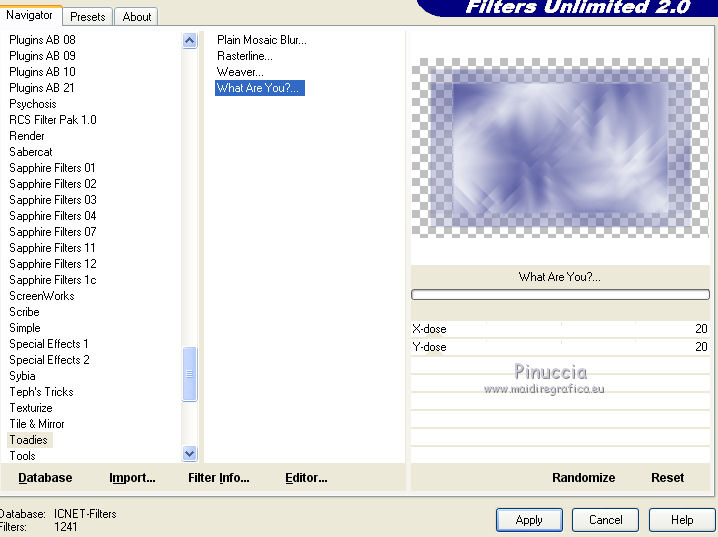Select Plugins AB 09 category
The image size is (718, 537).
pyautogui.click(x=42, y=56)
